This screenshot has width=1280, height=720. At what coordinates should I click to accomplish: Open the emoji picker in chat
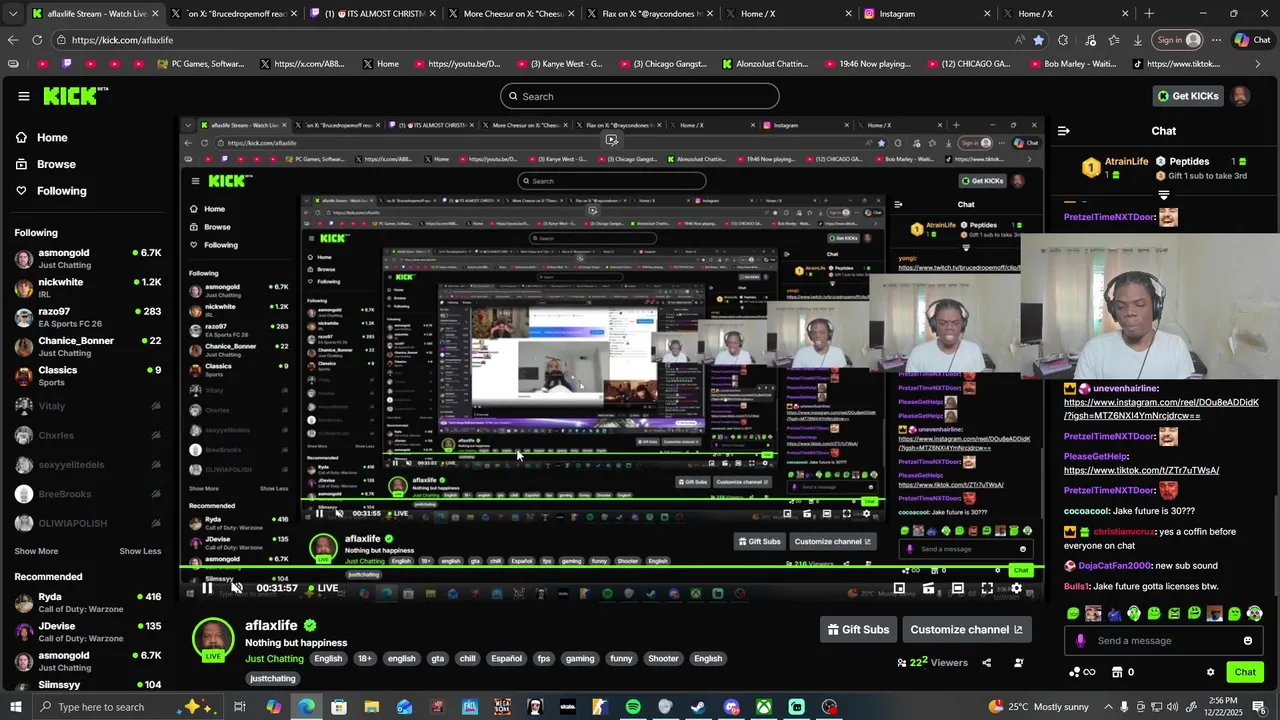pos(1247,641)
